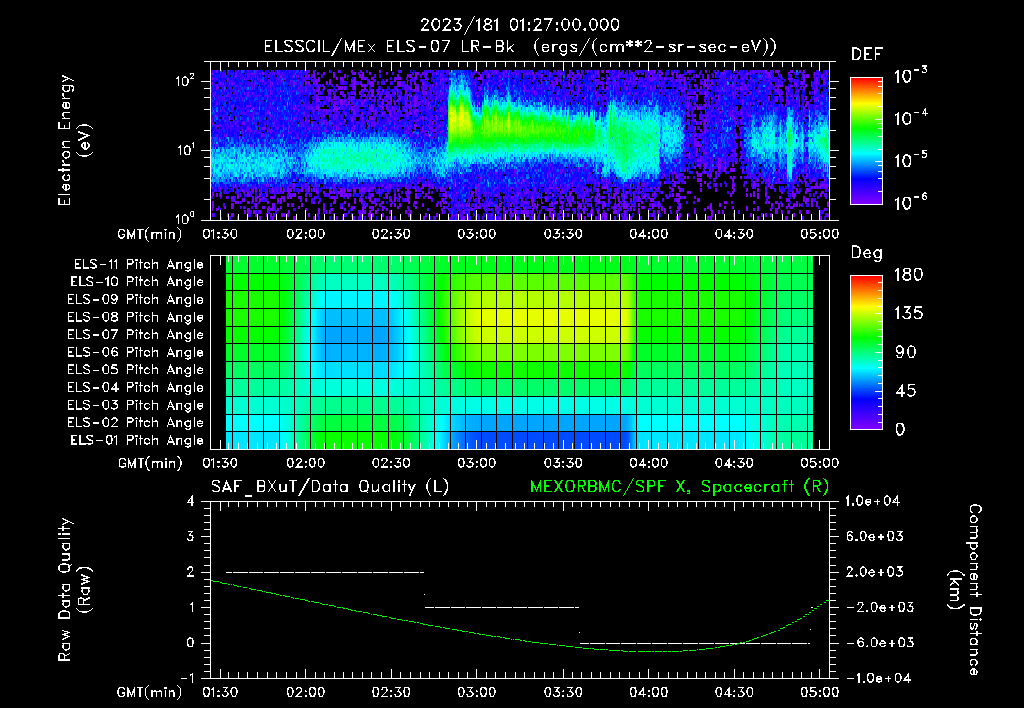The image size is (1024, 708).
Task: Click the green MEXORBMC/SPF X, Spacecraft (R) legend
Action: pos(679,487)
